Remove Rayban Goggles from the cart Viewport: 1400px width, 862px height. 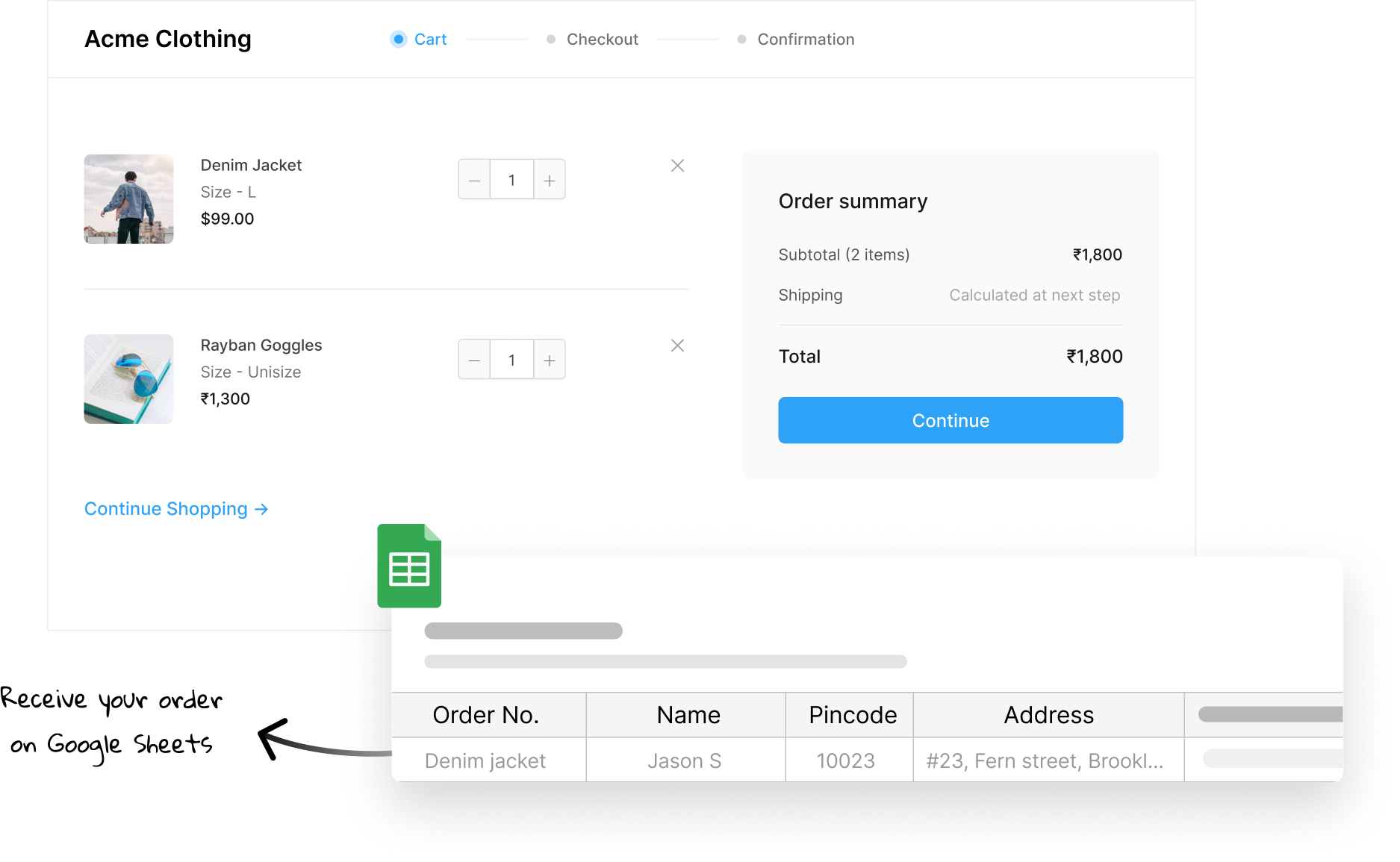tap(677, 346)
